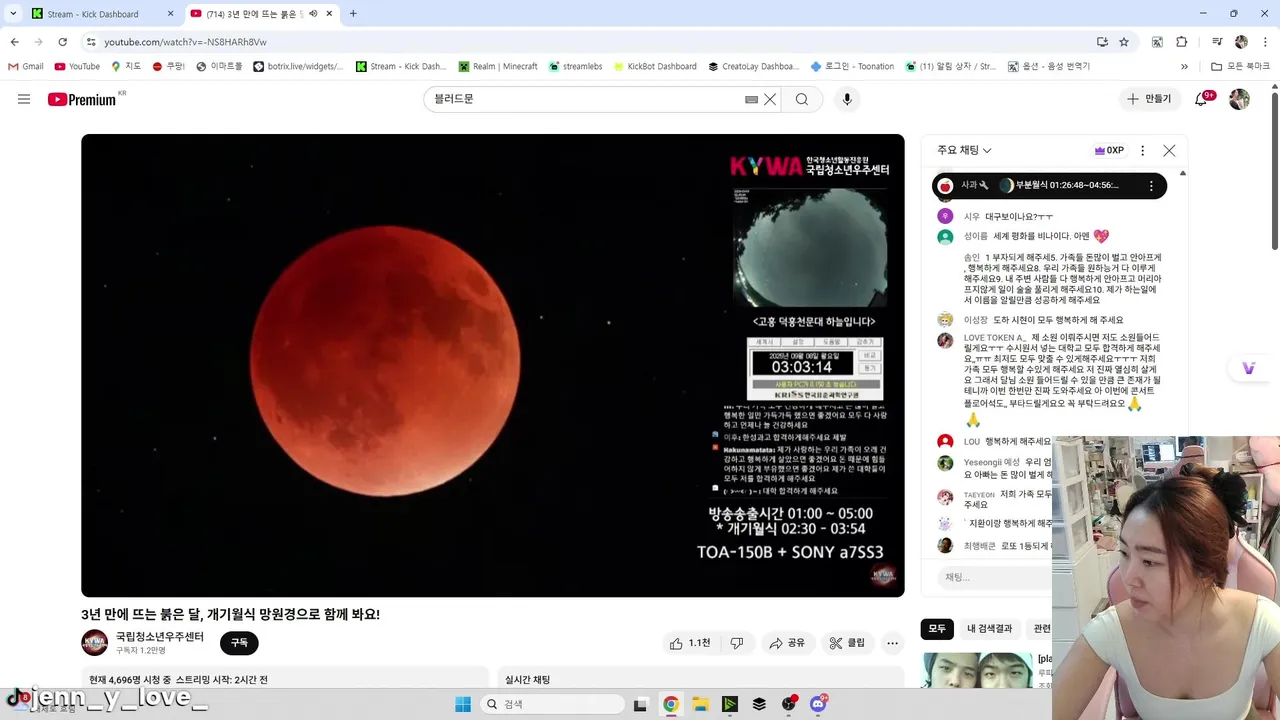Image resolution: width=1280 pixels, height=720 pixels.
Task: Open the 지도 maps bookmark
Action: (126, 67)
